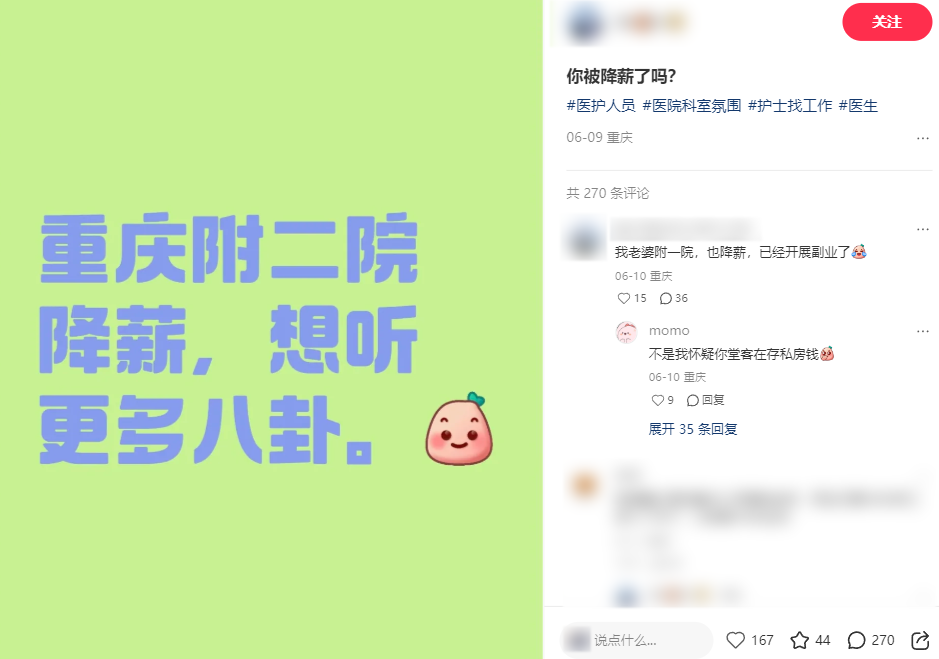Open the more options dots on momo's reply
The image size is (939, 659).
pyautogui.click(x=923, y=331)
